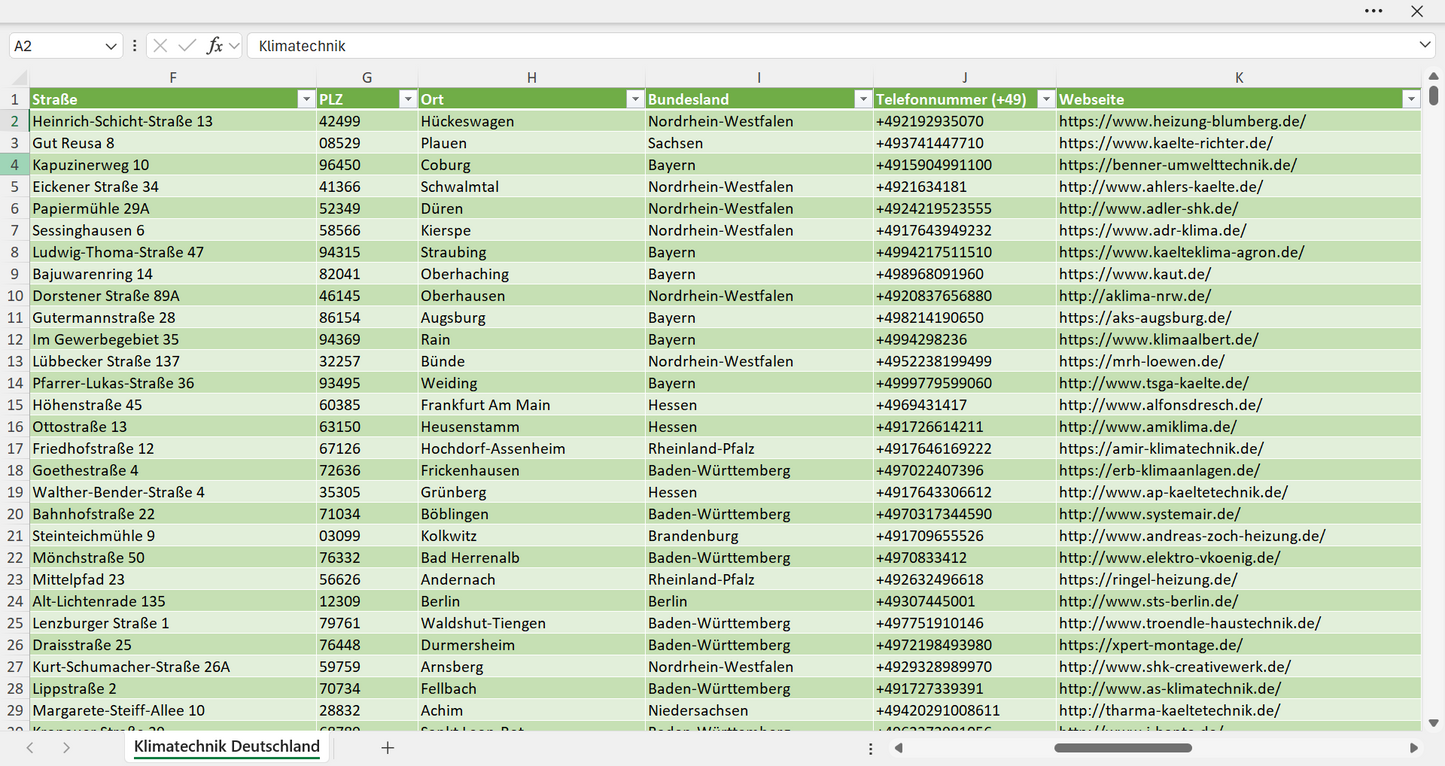Select the Ort cell Bad Herrenalb
The image size is (1445, 766).
point(532,558)
